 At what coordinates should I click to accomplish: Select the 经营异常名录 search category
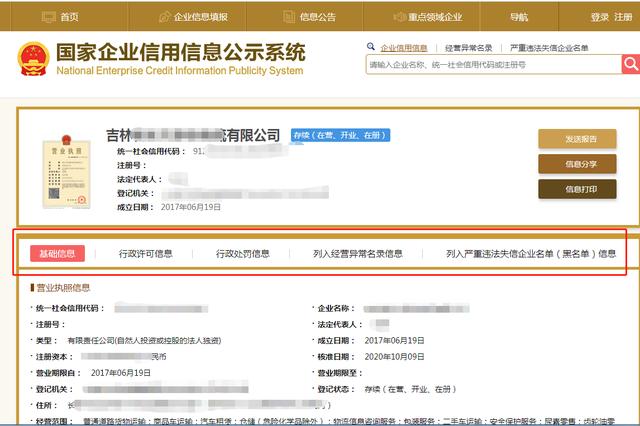click(x=469, y=48)
